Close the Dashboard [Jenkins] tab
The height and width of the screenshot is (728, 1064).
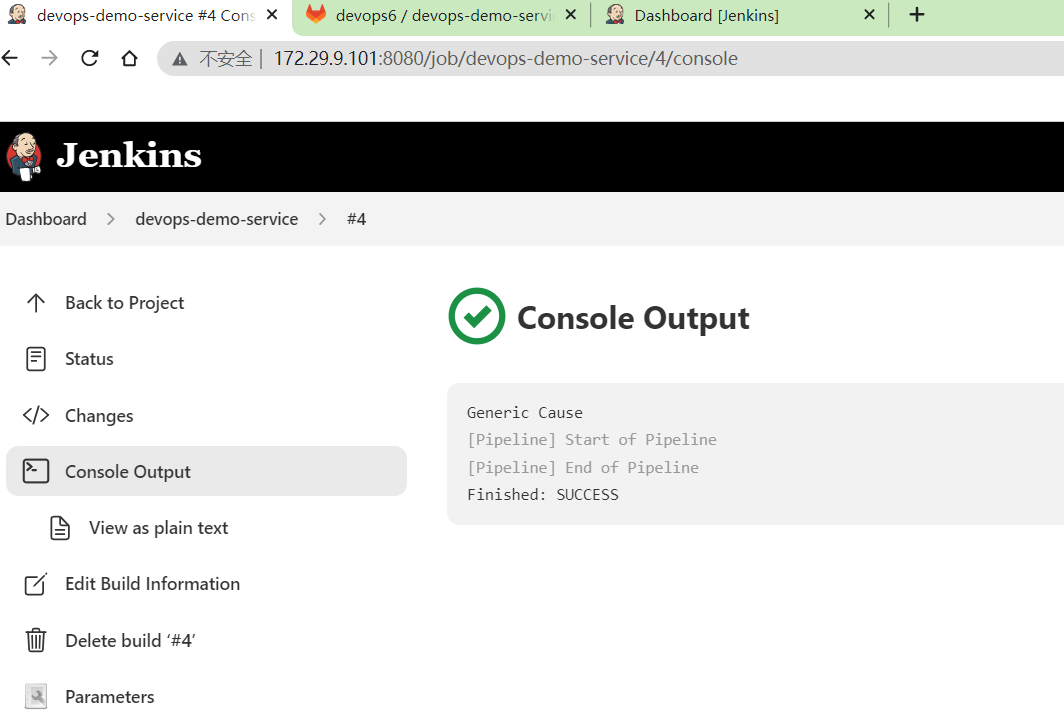pyautogui.click(x=869, y=14)
